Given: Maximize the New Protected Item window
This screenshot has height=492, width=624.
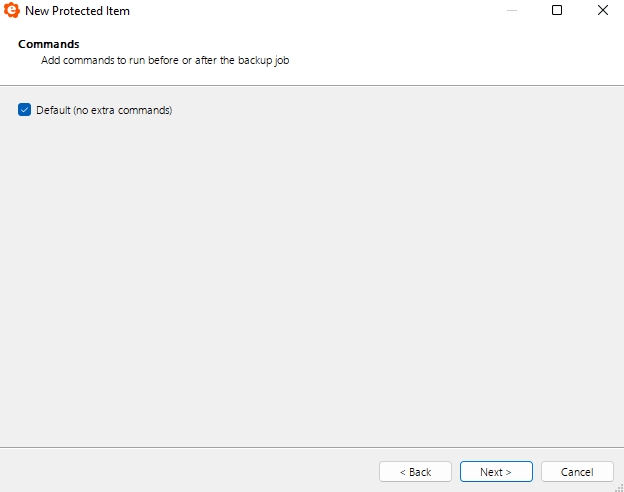Looking at the screenshot, I should pyautogui.click(x=557, y=10).
